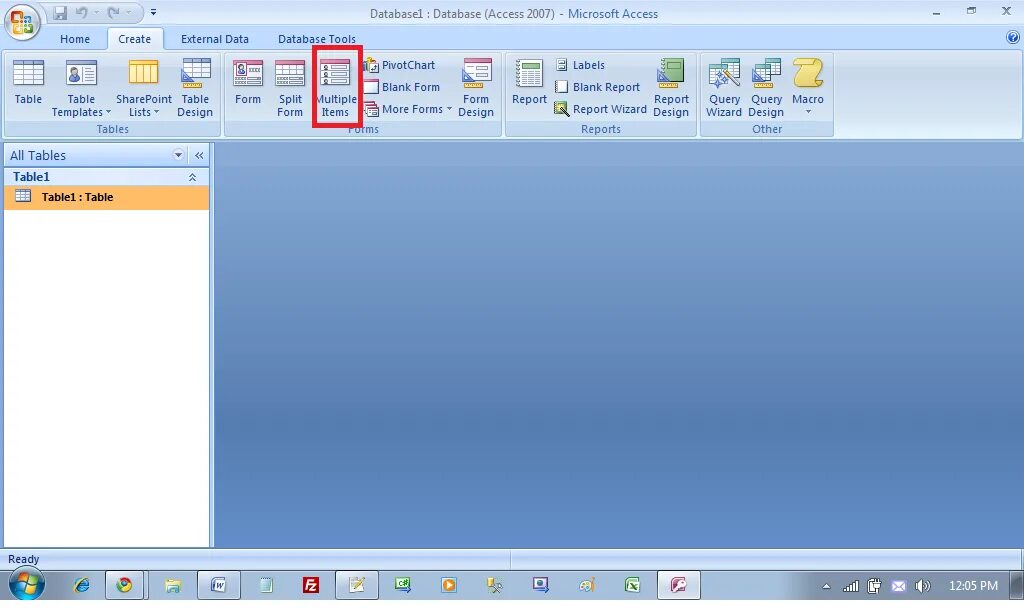Collapse the Navigation Pane shutter bar
The width and height of the screenshot is (1024, 611).
tap(199, 155)
